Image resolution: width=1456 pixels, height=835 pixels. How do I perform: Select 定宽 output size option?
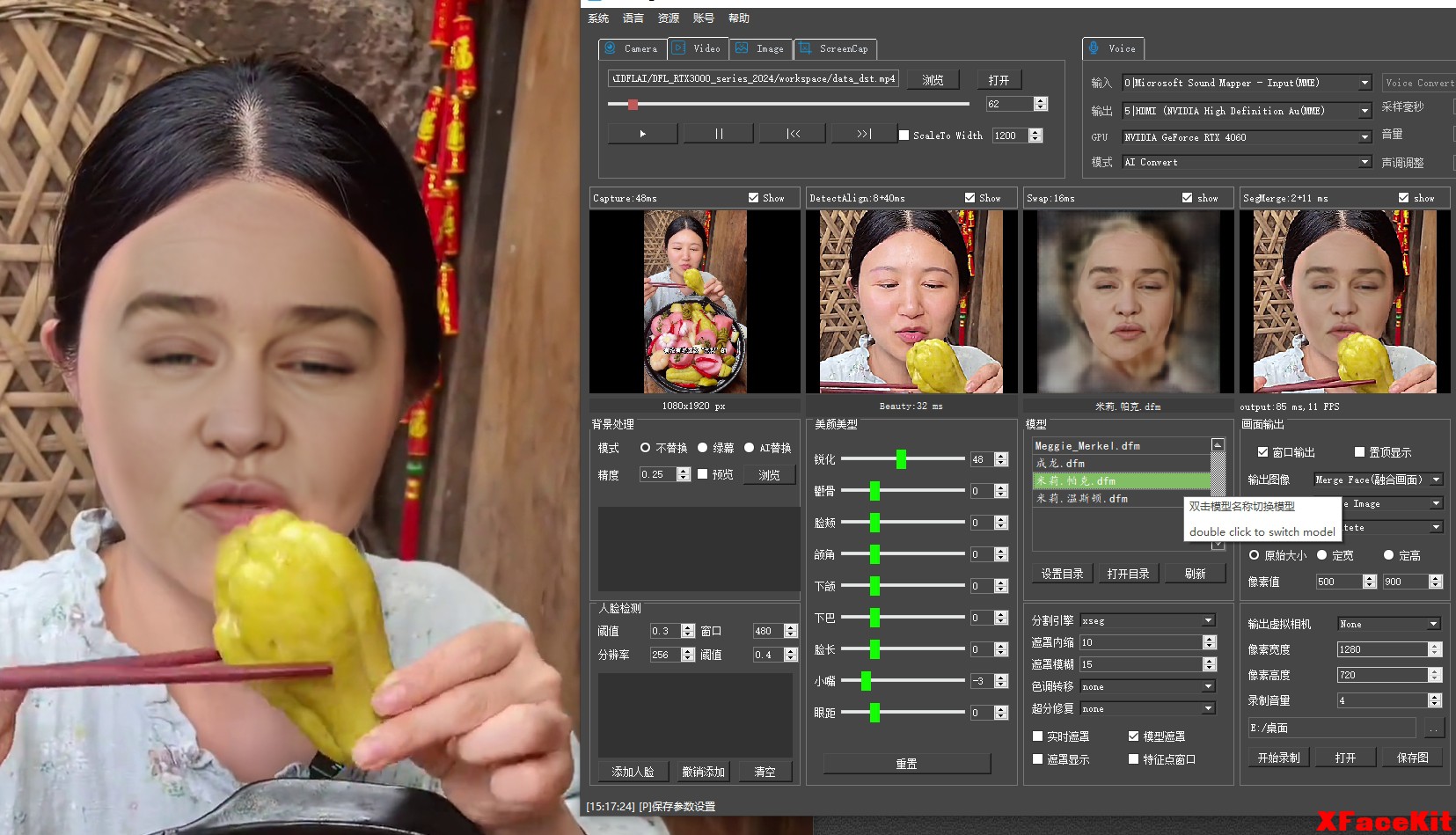1321,555
